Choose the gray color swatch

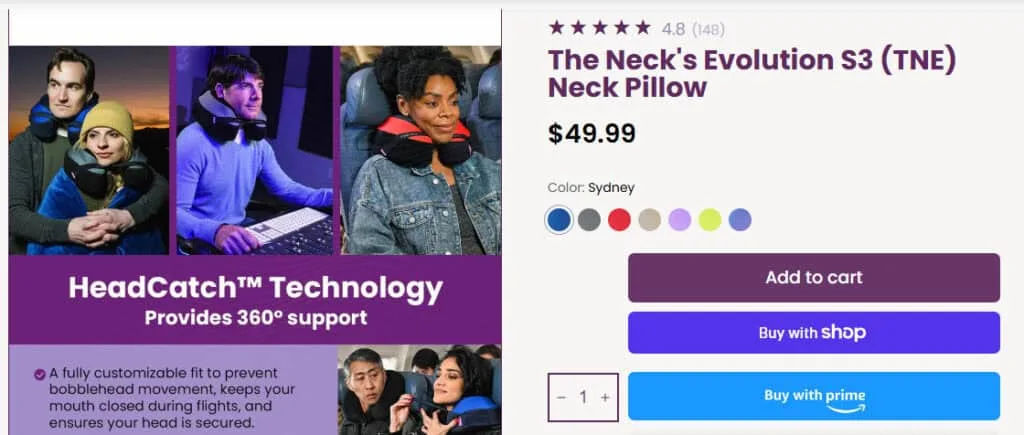(x=589, y=220)
